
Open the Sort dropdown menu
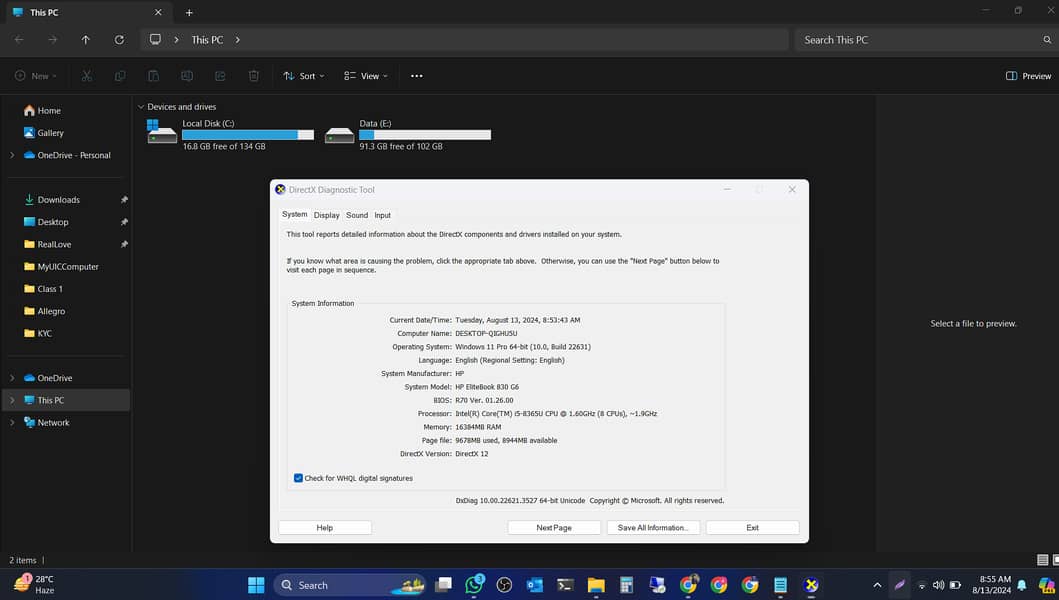pos(303,76)
